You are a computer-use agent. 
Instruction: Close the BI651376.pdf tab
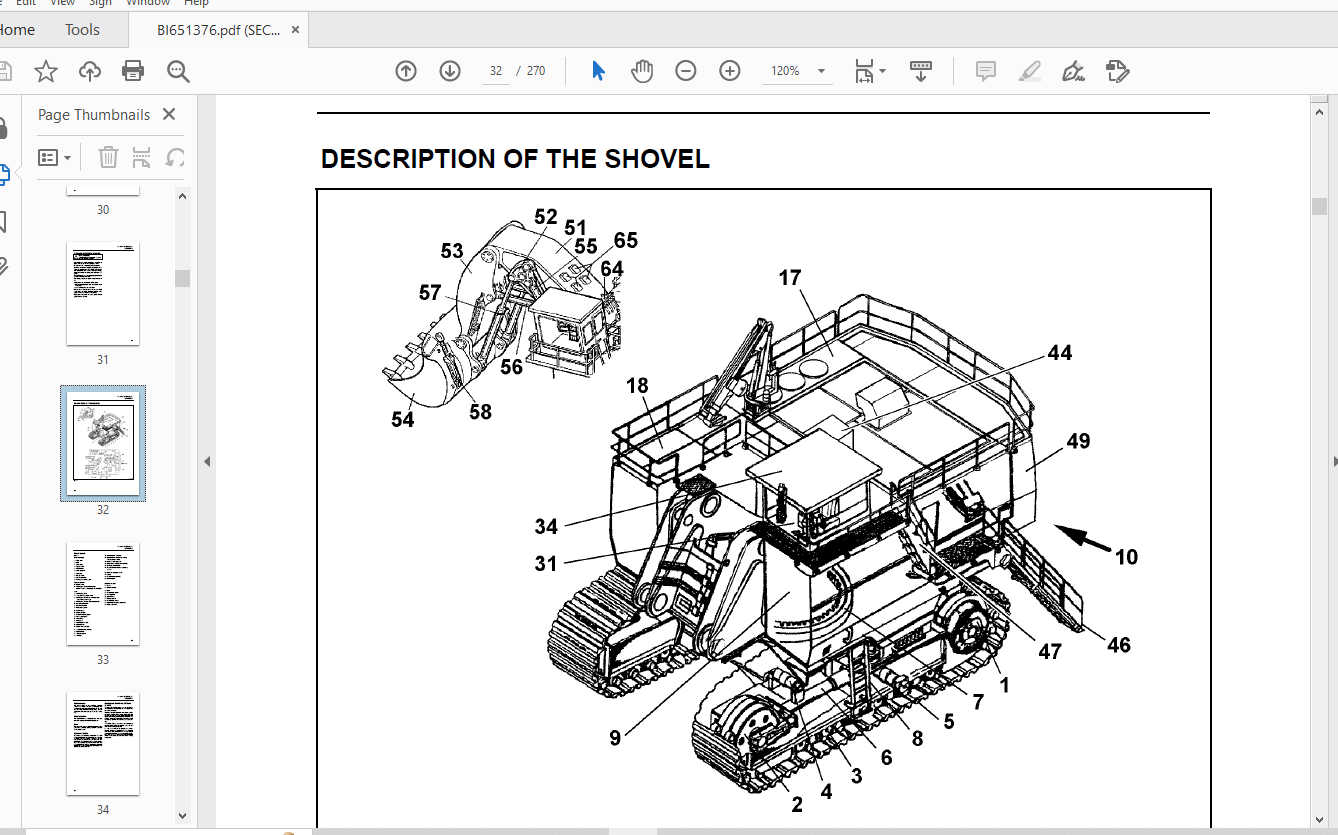(295, 30)
